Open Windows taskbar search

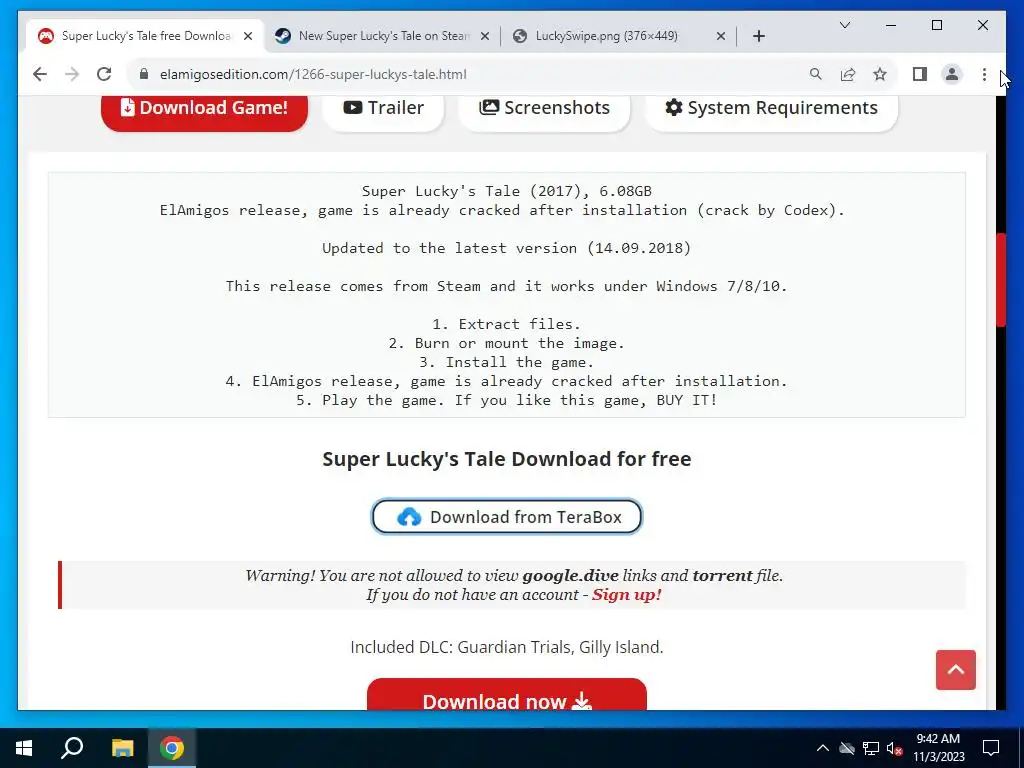[x=72, y=748]
